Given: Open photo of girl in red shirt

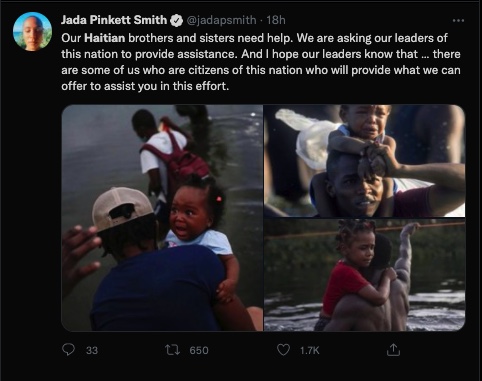Looking at the screenshot, I should tap(364, 275).
